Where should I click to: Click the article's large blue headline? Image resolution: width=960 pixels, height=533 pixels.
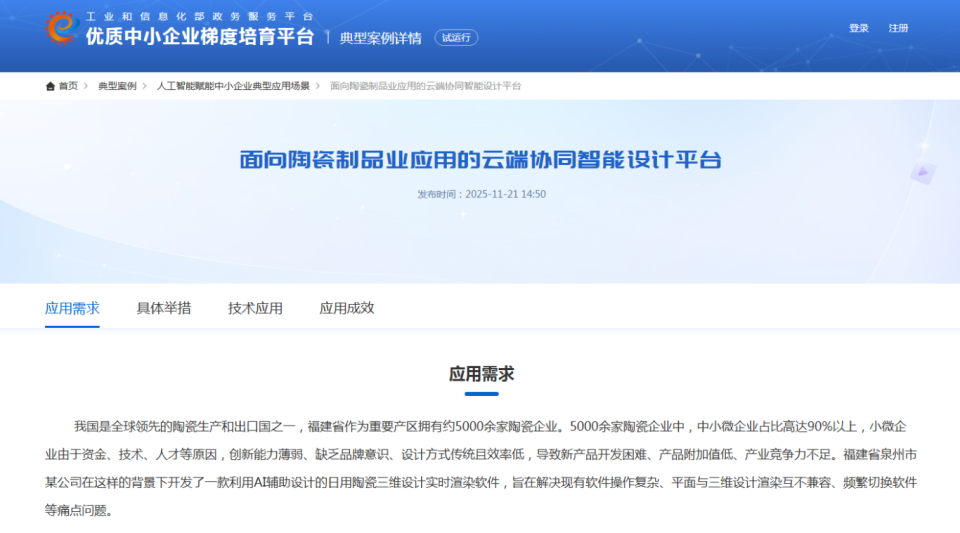click(481, 160)
